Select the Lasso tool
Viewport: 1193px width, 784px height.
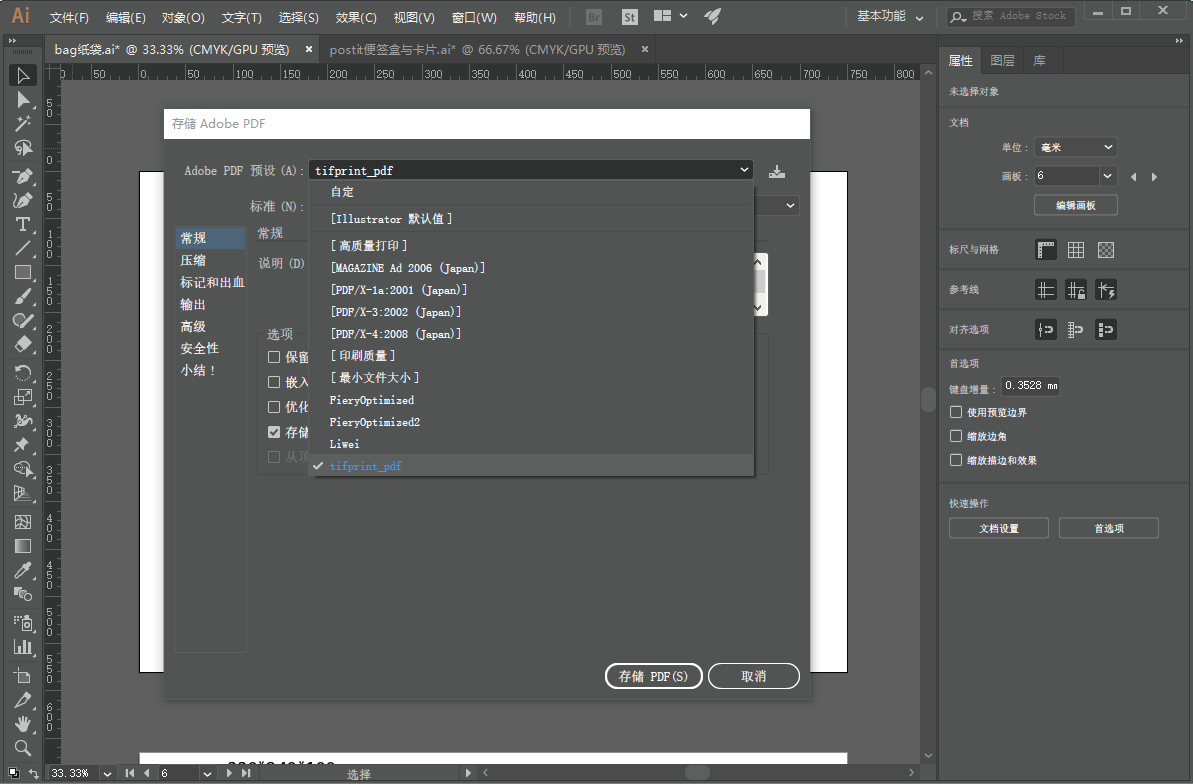click(23, 148)
